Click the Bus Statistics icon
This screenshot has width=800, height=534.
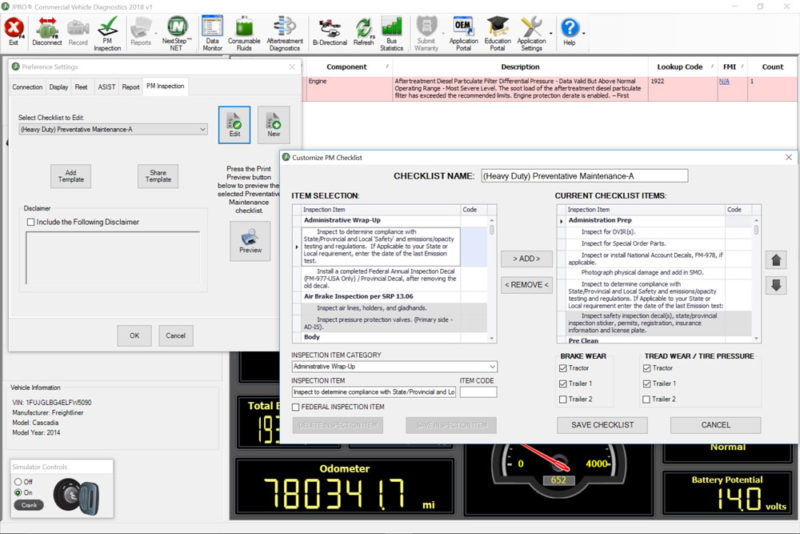click(x=392, y=30)
